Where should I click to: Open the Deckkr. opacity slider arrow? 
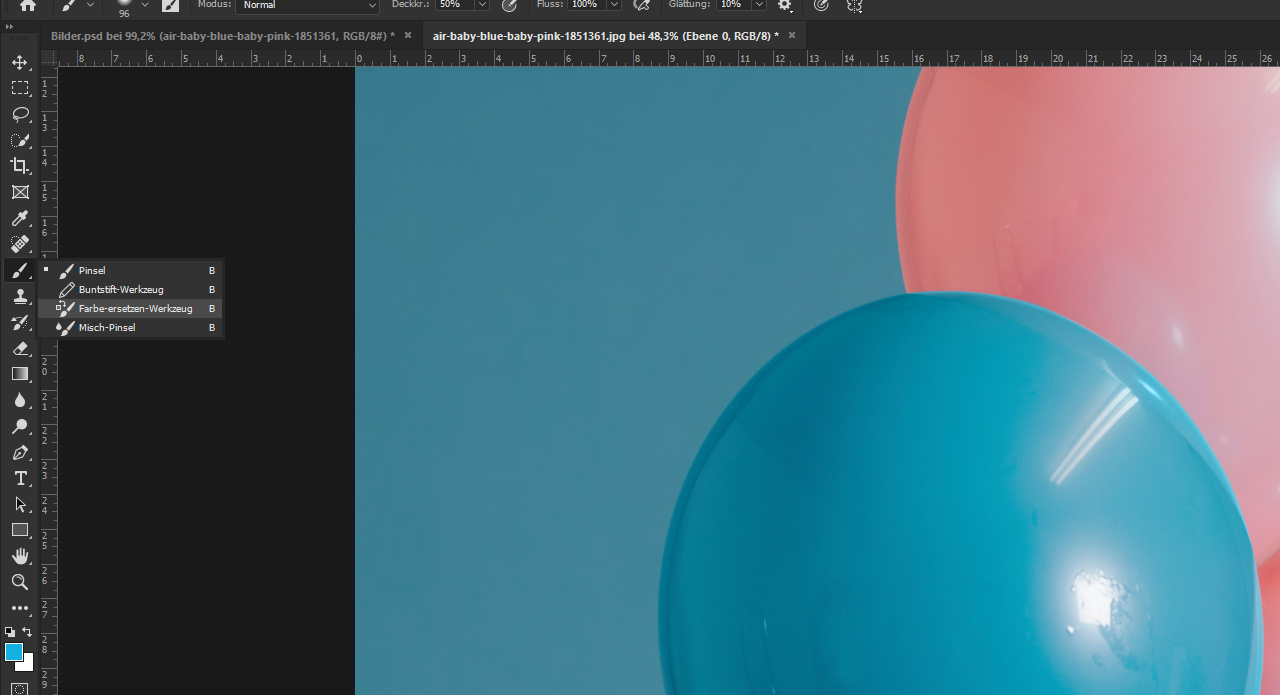(482, 5)
